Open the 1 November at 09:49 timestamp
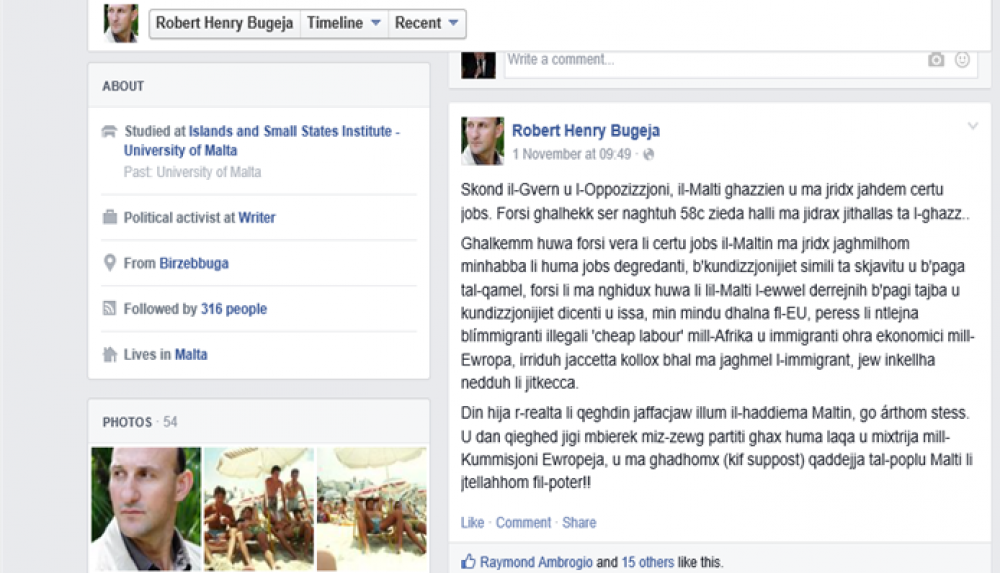This screenshot has height=573, width=1000. click(x=571, y=154)
